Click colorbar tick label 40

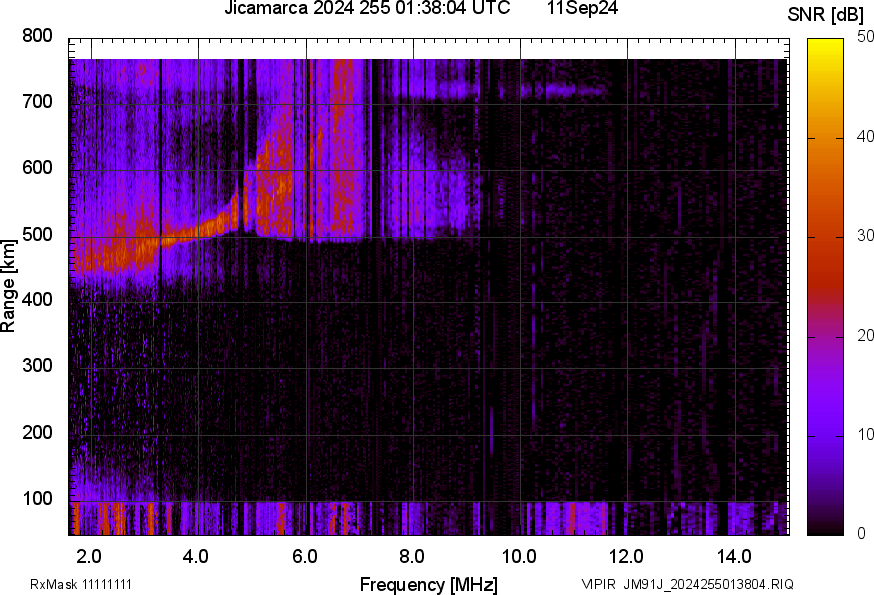865,136
